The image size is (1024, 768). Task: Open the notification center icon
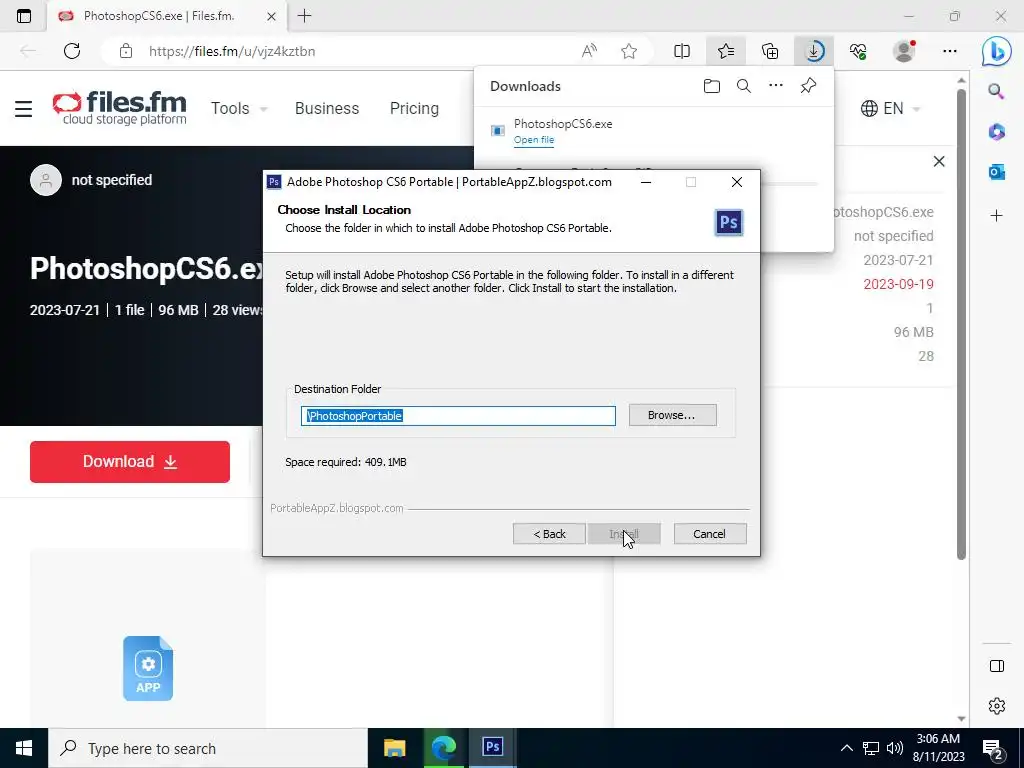992,748
